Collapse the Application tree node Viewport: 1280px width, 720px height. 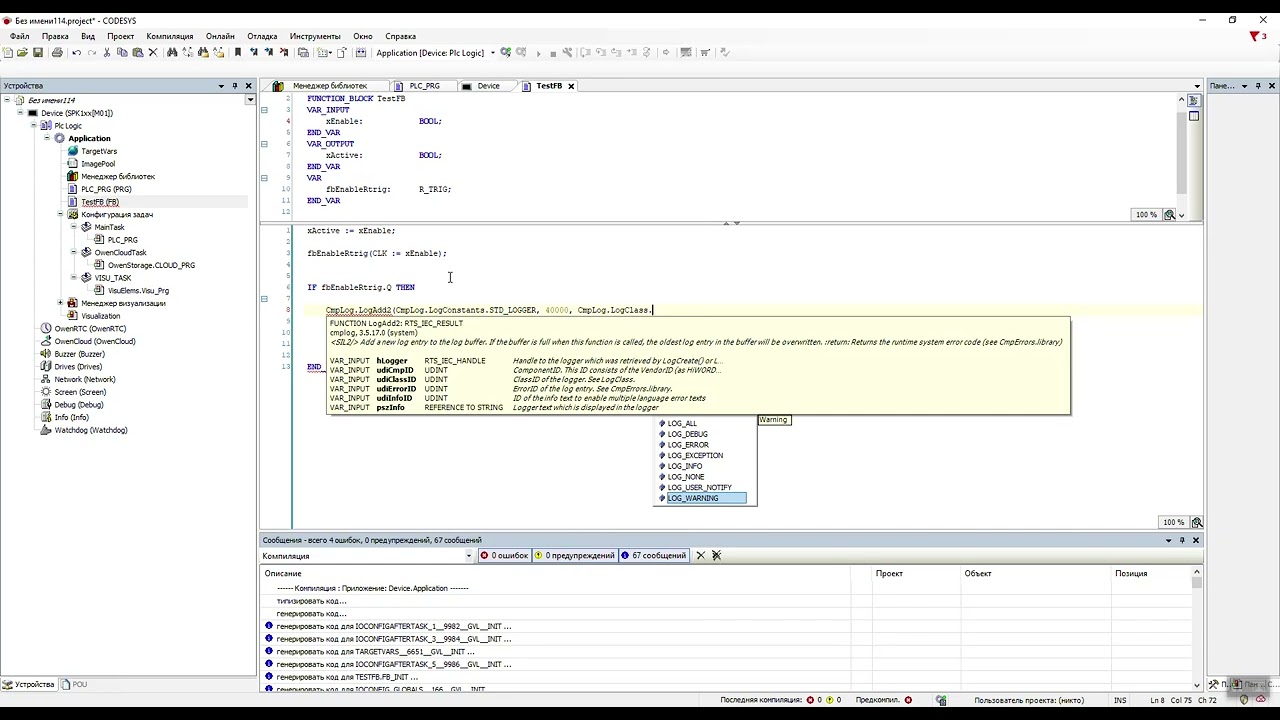tap(47, 138)
